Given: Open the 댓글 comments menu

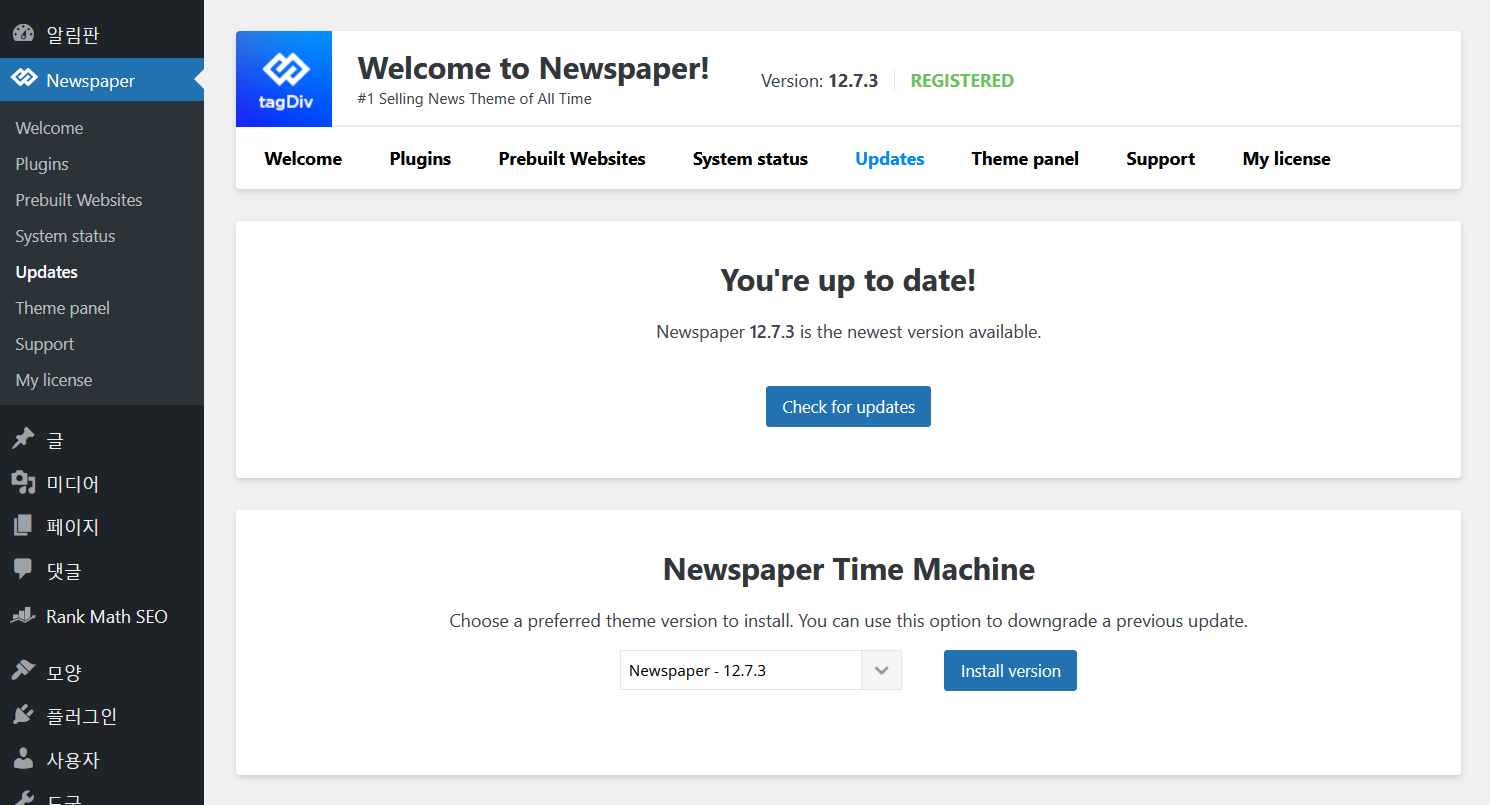Looking at the screenshot, I should coord(102,570).
